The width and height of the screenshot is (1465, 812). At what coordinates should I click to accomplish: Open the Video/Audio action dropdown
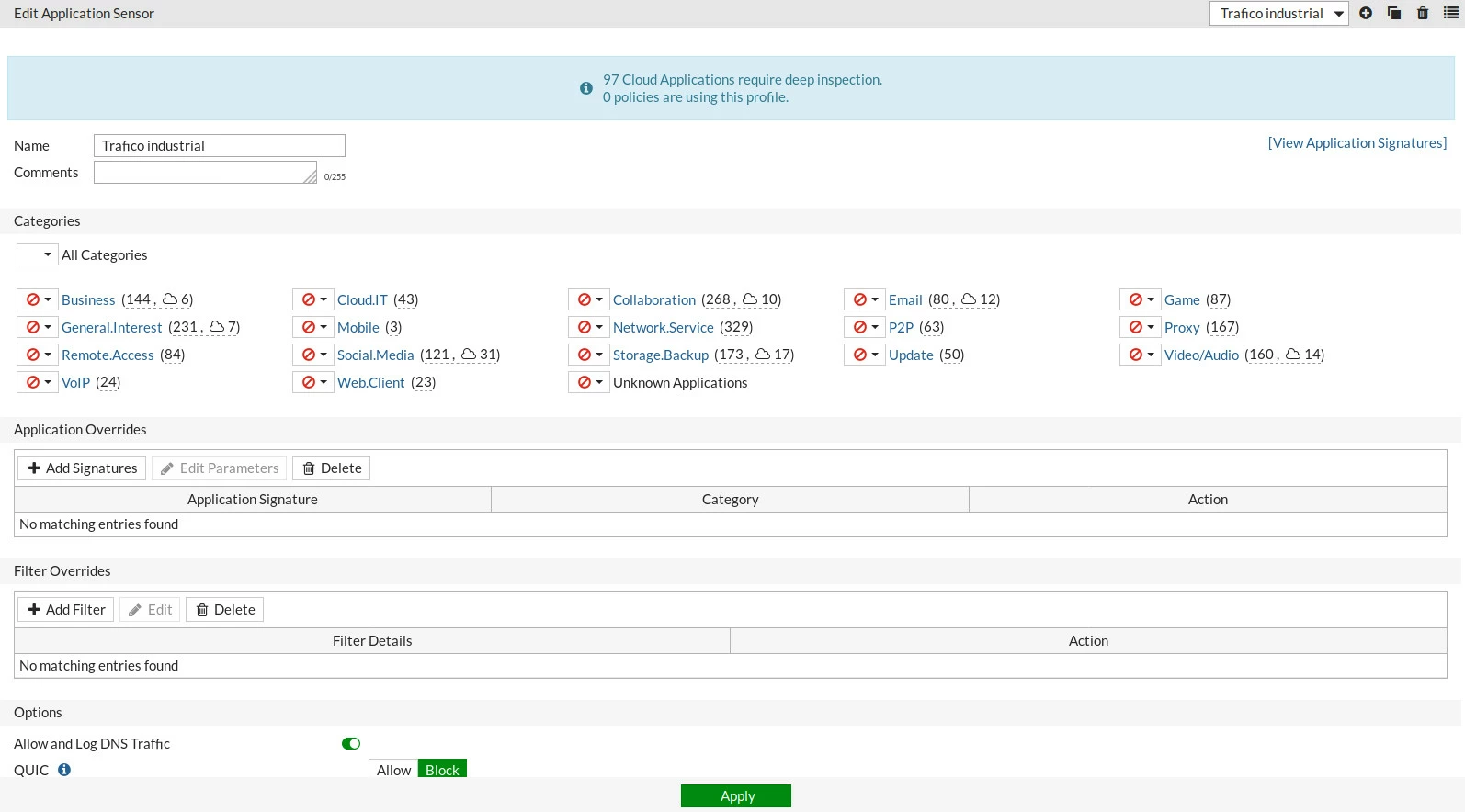[x=1141, y=355]
